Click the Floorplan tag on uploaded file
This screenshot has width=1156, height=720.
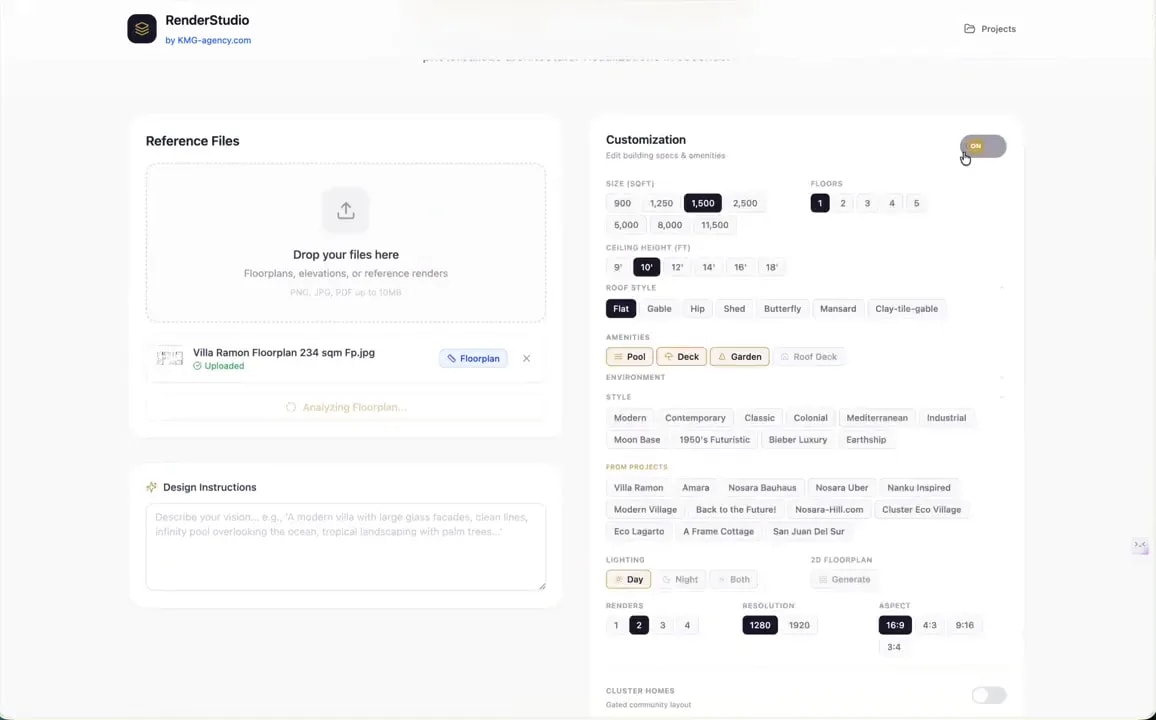tap(473, 358)
